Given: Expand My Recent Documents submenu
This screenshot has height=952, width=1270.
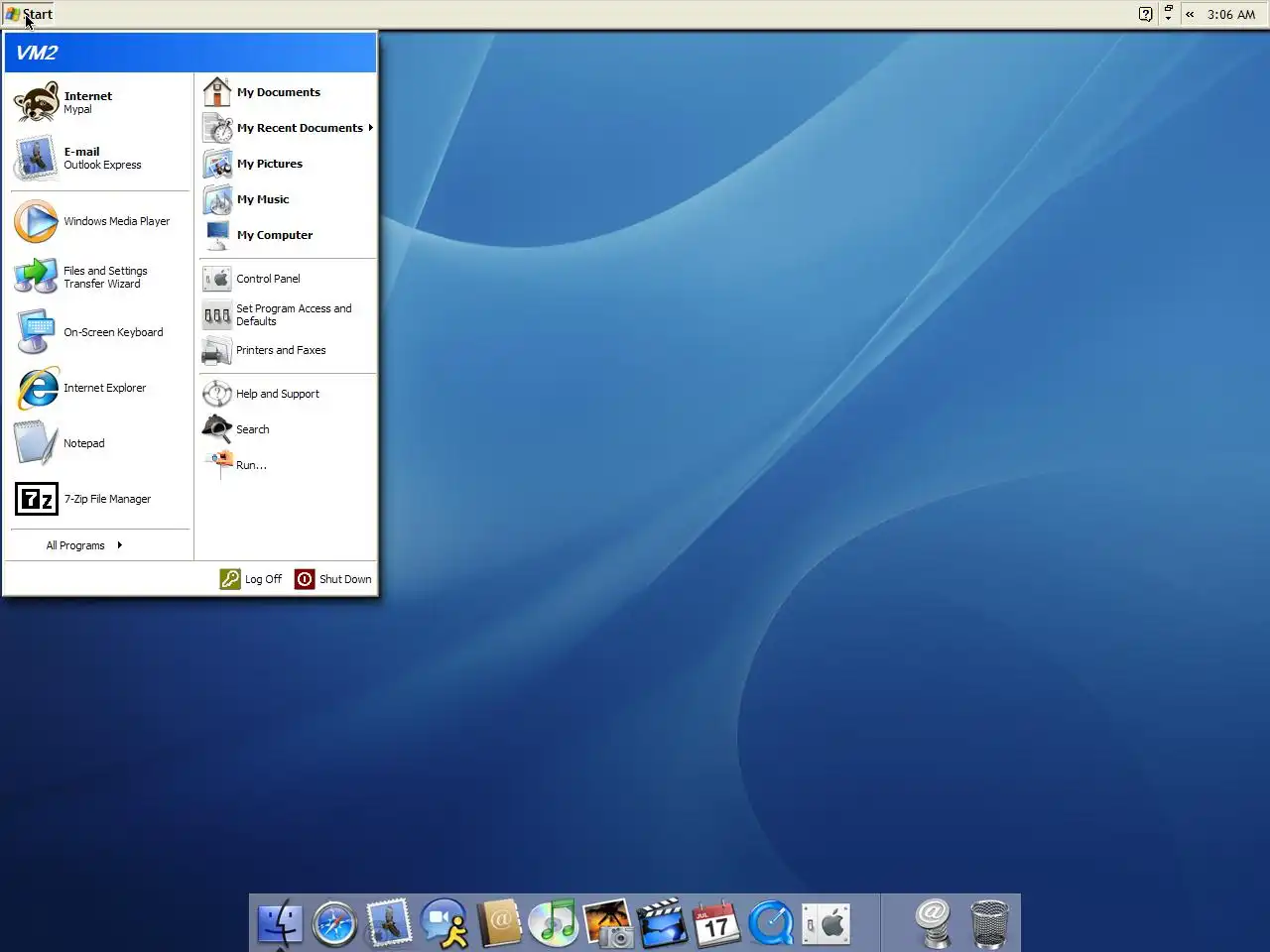Looking at the screenshot, I should click(288, 128).
